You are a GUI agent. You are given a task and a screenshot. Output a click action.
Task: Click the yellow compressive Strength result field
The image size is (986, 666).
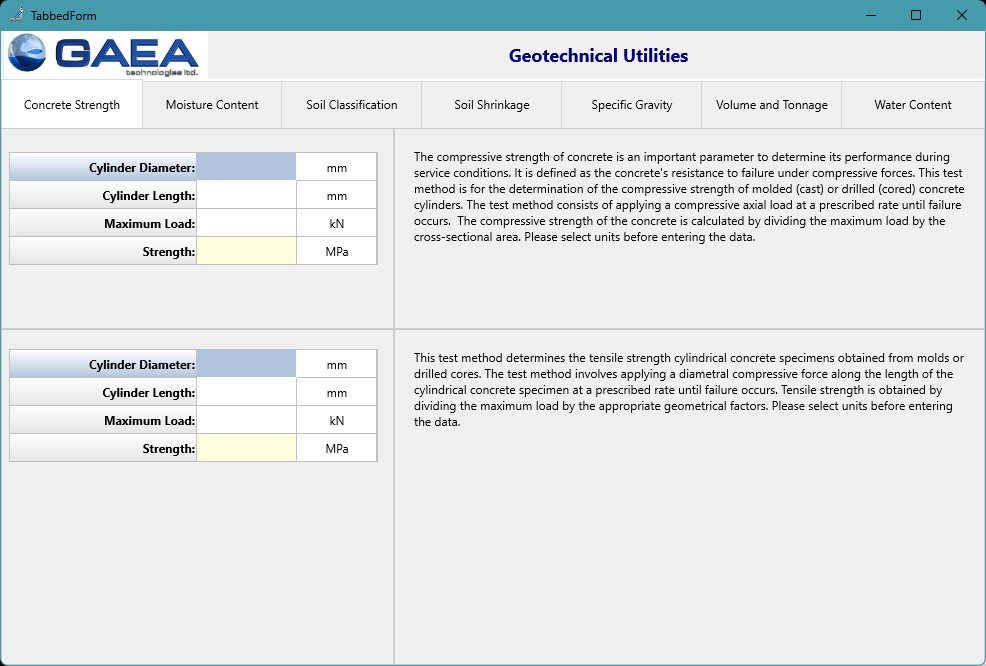coord(246,250)
